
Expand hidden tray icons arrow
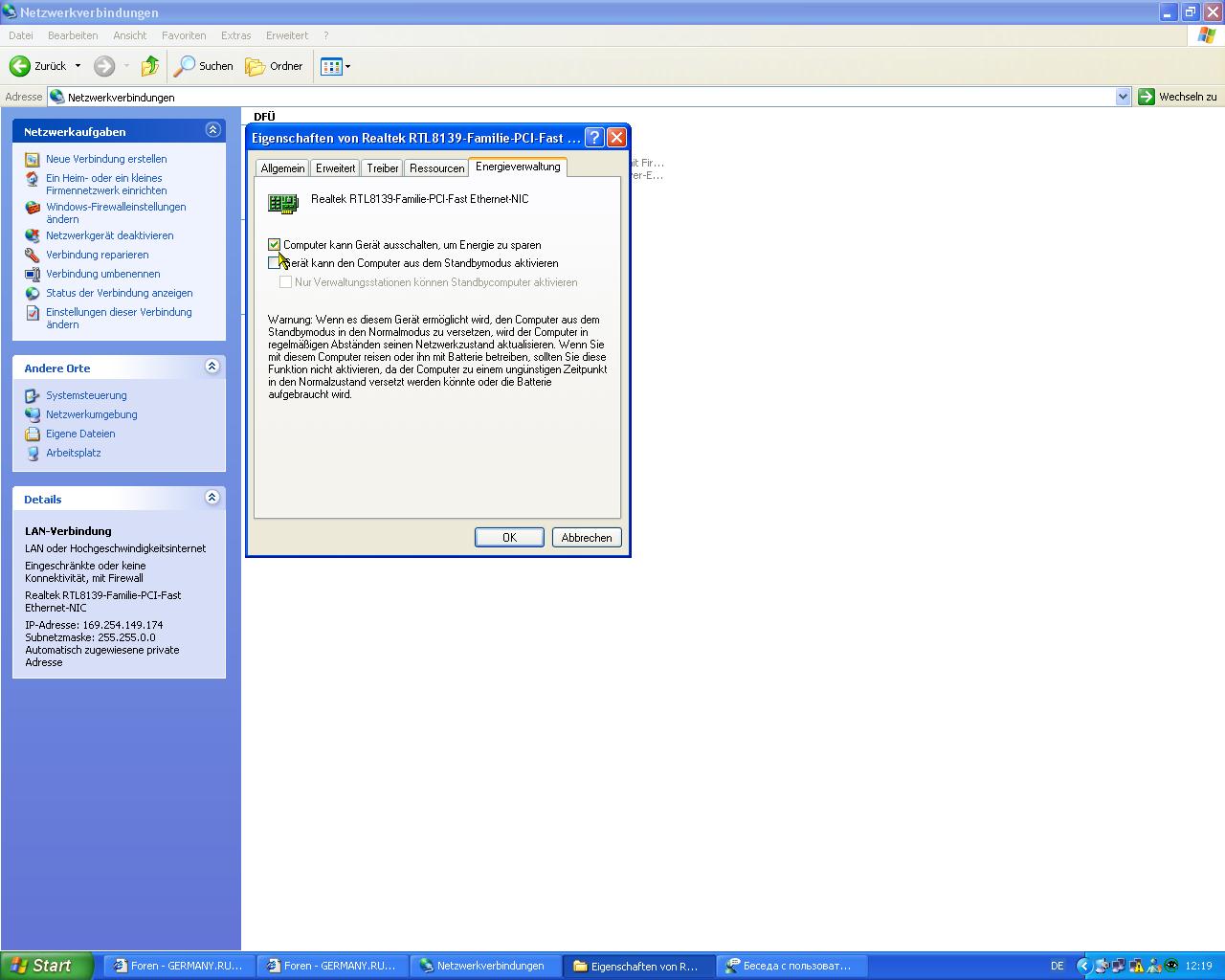(1083, 966)
